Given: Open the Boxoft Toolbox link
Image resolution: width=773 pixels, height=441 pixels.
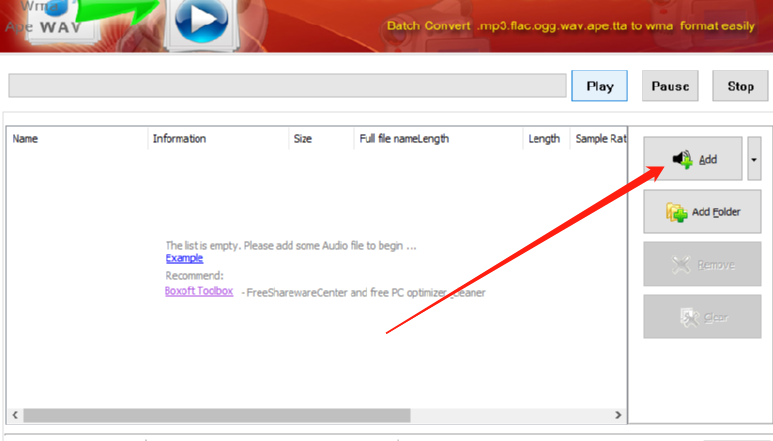Looking at the screenshot, I should [199, 291].
